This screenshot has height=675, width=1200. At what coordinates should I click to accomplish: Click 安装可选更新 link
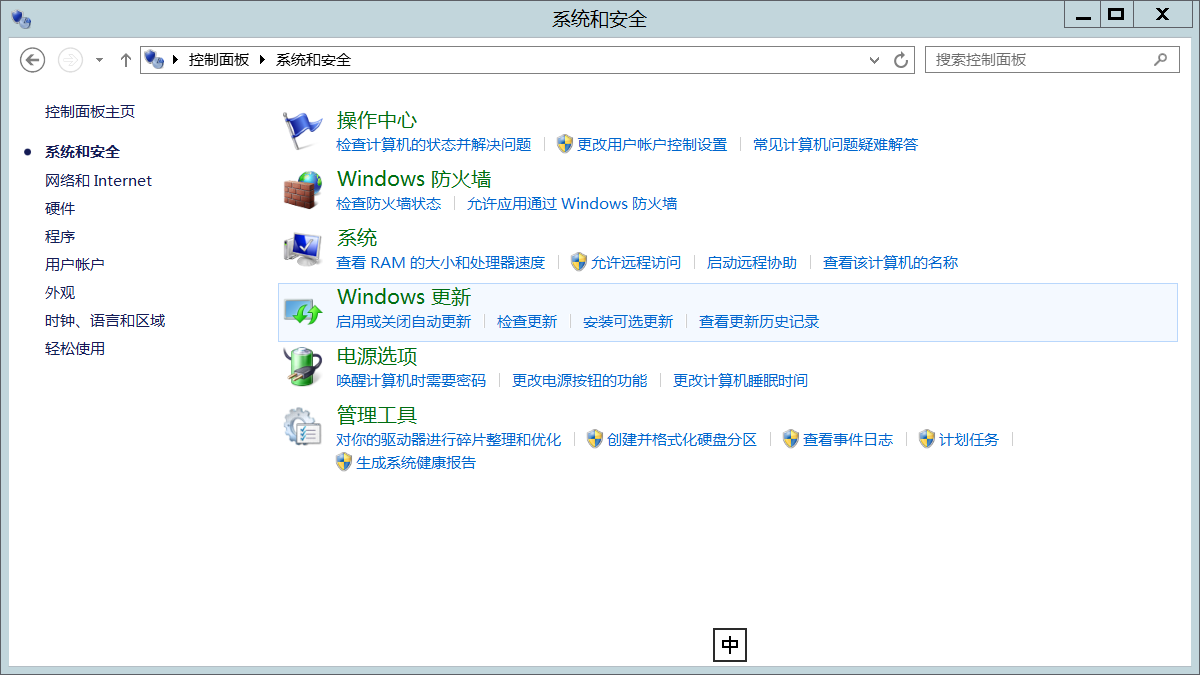coord(628,321)
